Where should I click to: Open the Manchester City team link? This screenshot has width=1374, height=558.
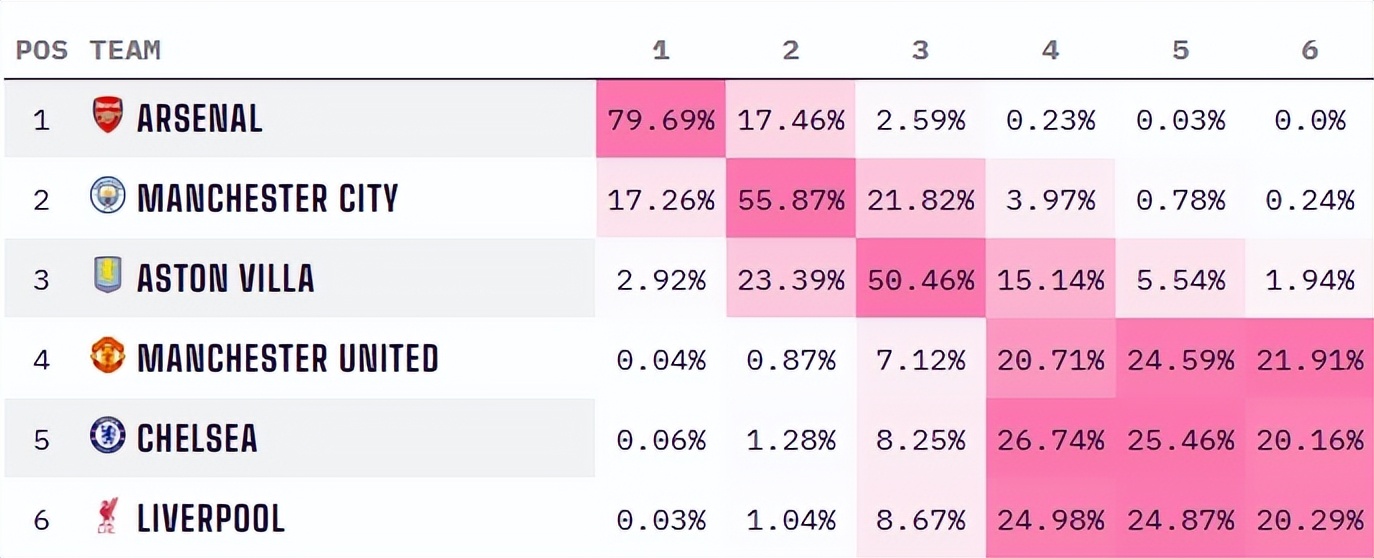pyautogui.click(x=267, y=199)
